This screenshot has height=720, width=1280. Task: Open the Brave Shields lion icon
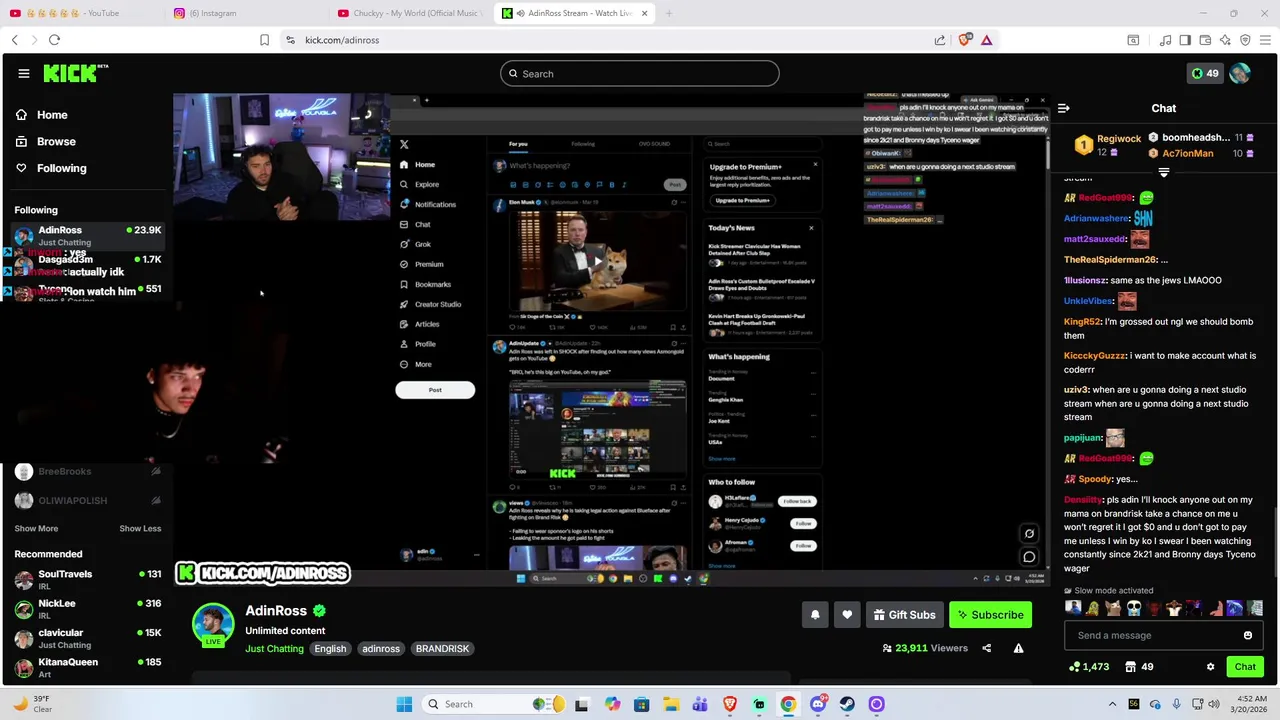pos(964,40)
